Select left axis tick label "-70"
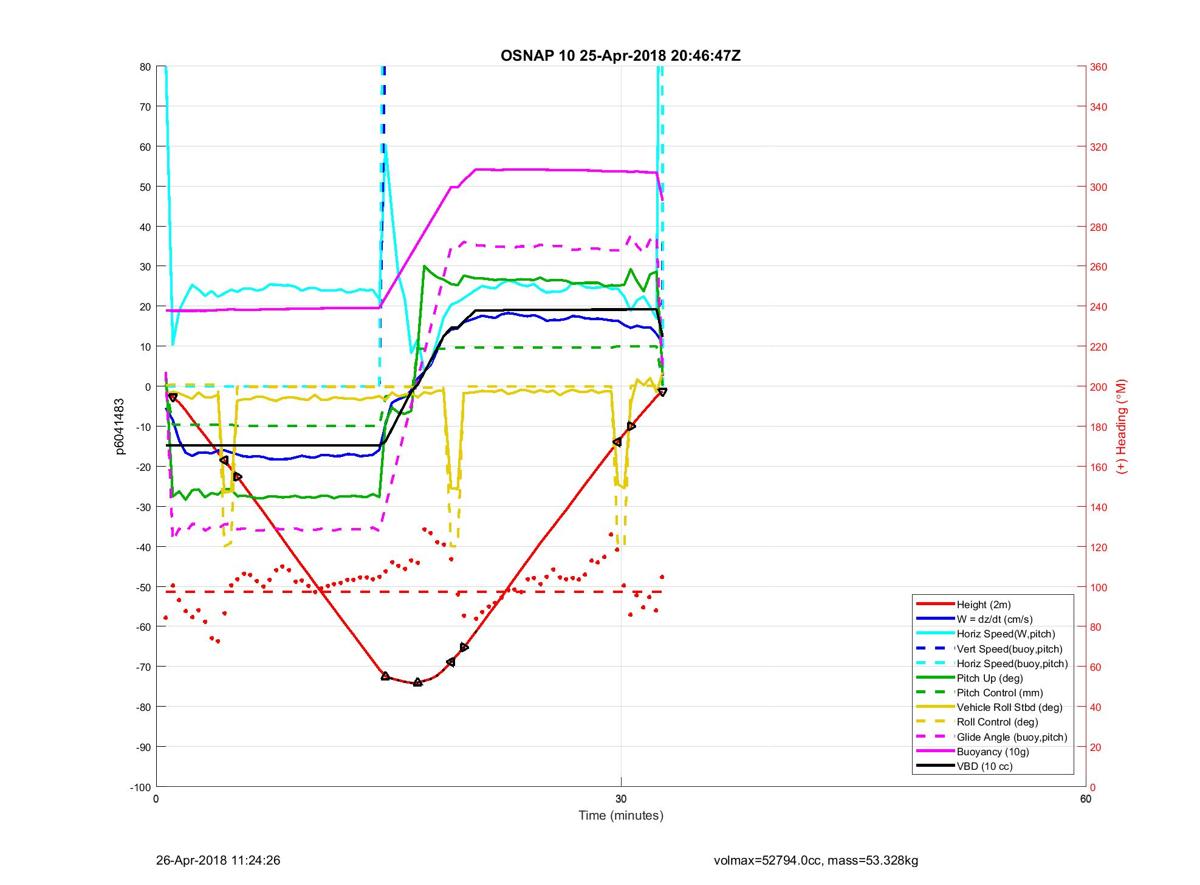This screenshot has width=1200, height=885. tap(142, 667)
